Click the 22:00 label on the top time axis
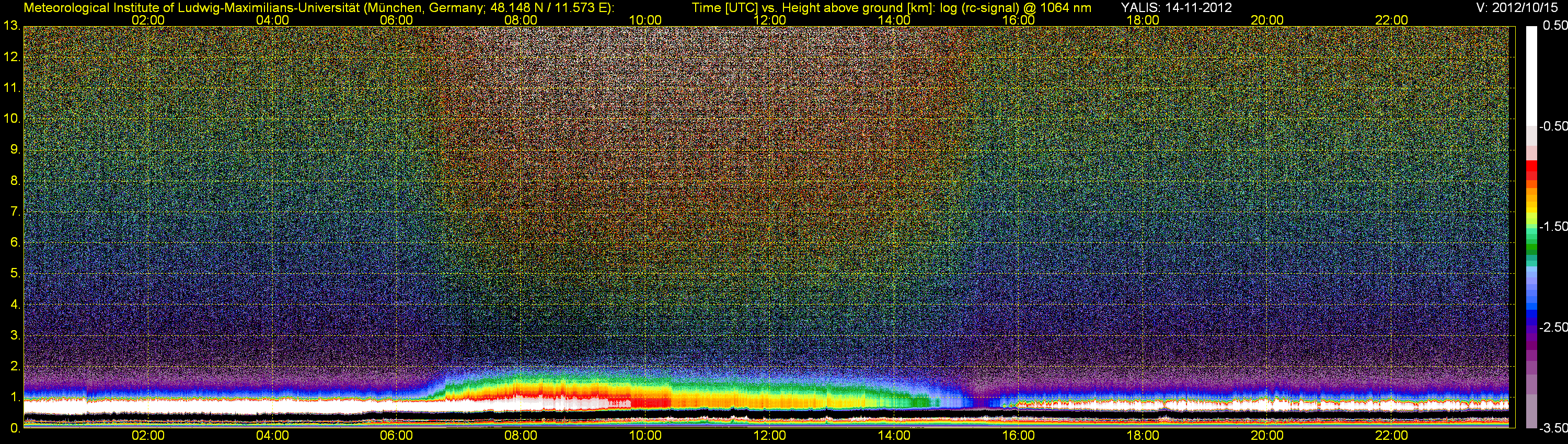 pyautogui.click(x=1391, y=20)
